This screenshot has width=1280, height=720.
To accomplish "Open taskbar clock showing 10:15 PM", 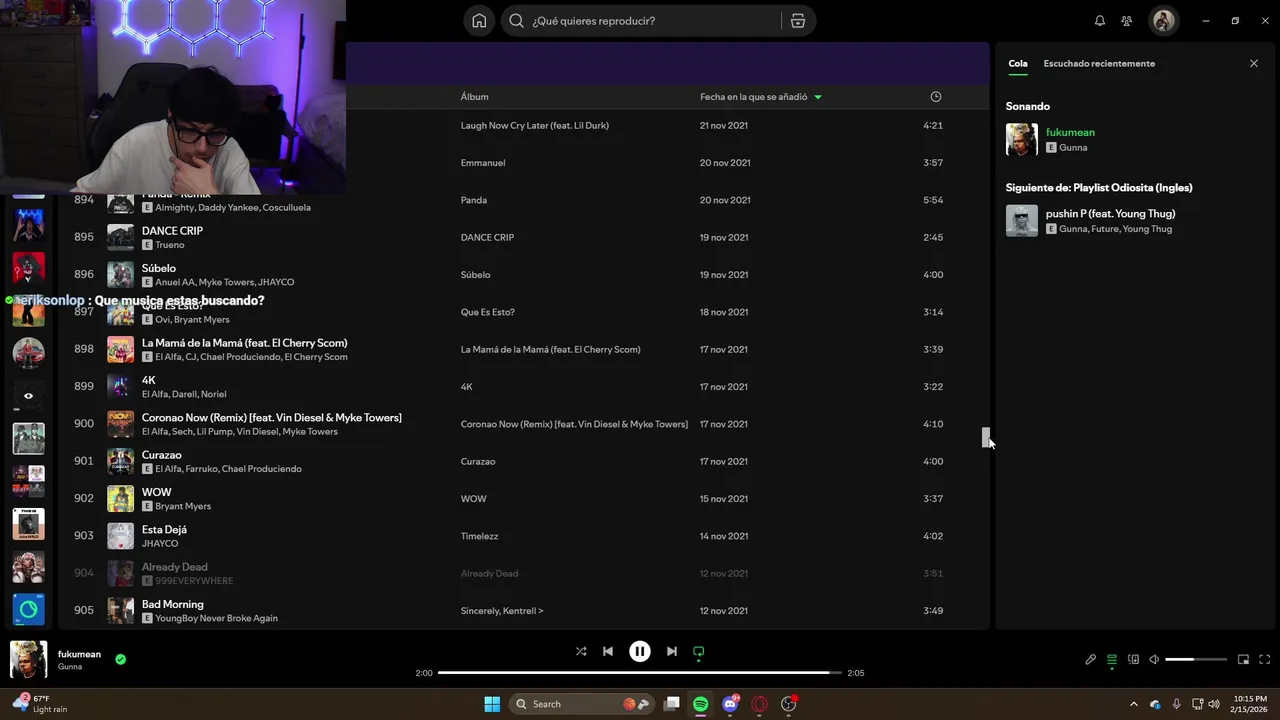I will click(1250, 704).
